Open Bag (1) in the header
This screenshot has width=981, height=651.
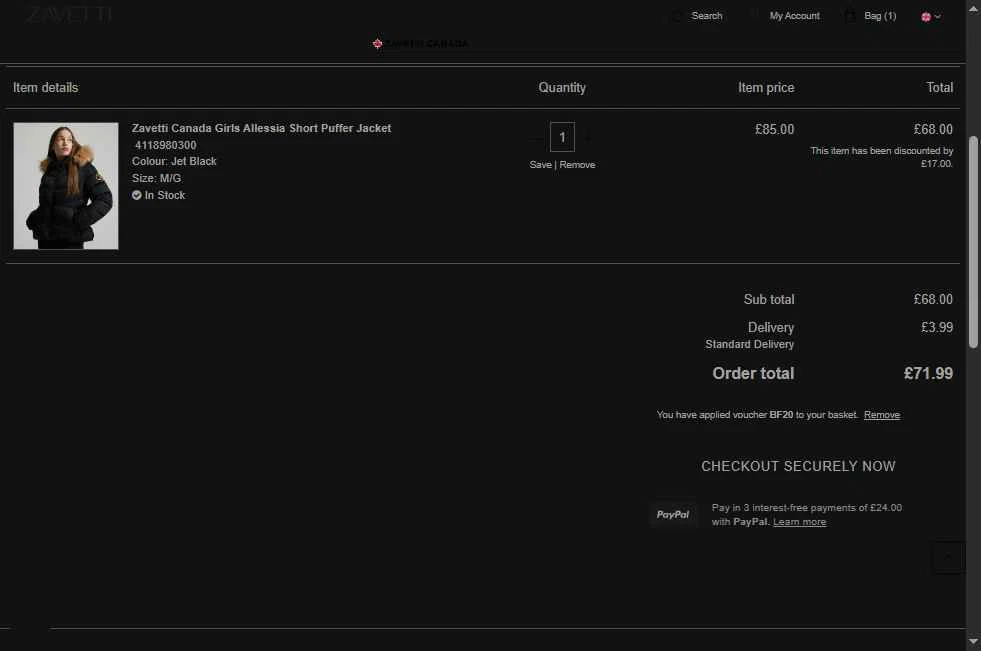(880, 16)
